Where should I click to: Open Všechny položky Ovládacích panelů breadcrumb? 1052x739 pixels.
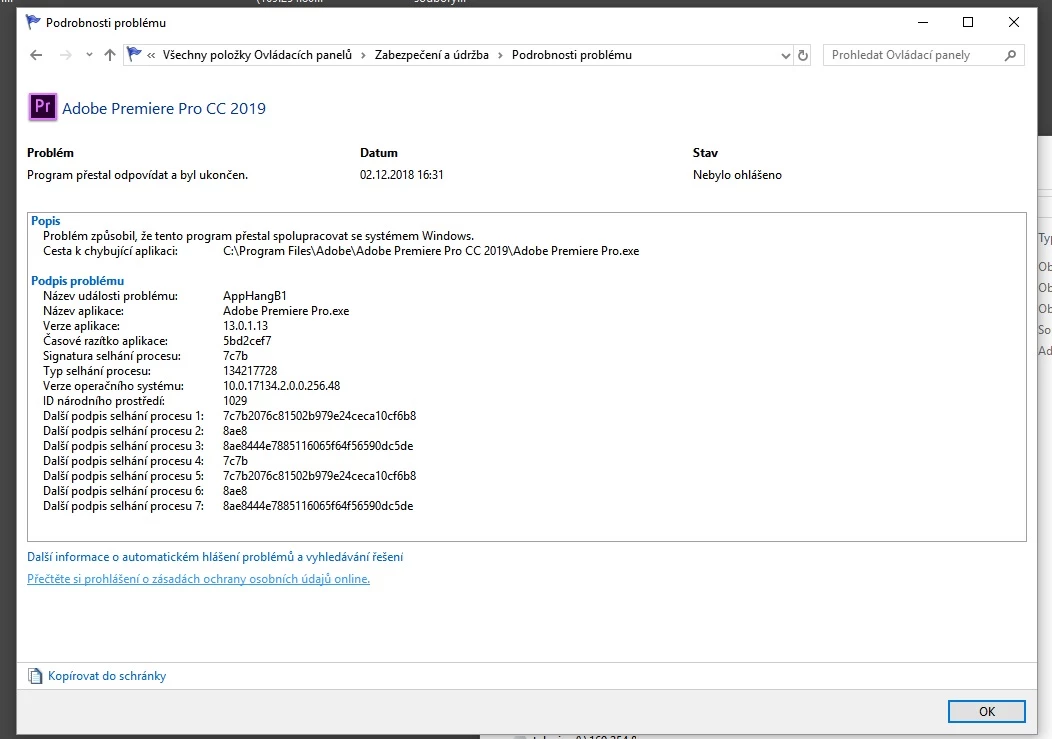(257, 55)
